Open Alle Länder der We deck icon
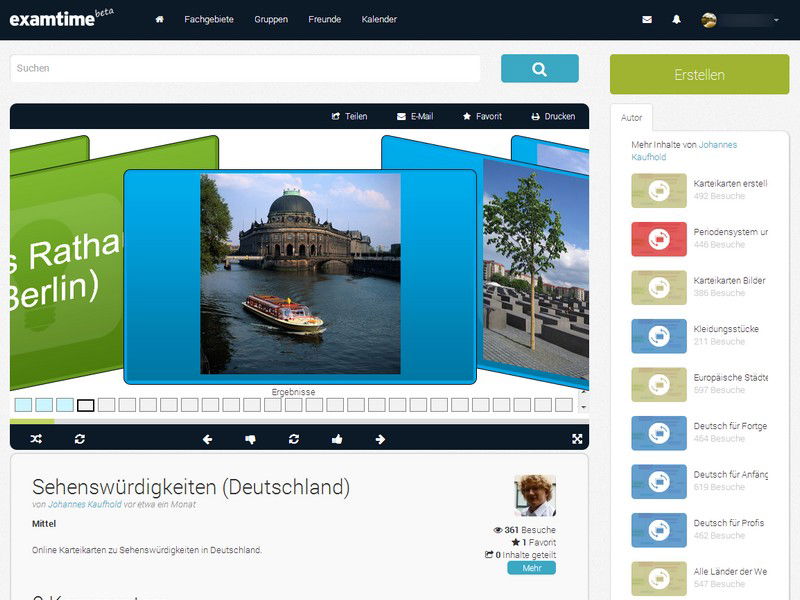The image size is (800, 600). point(659,578)
